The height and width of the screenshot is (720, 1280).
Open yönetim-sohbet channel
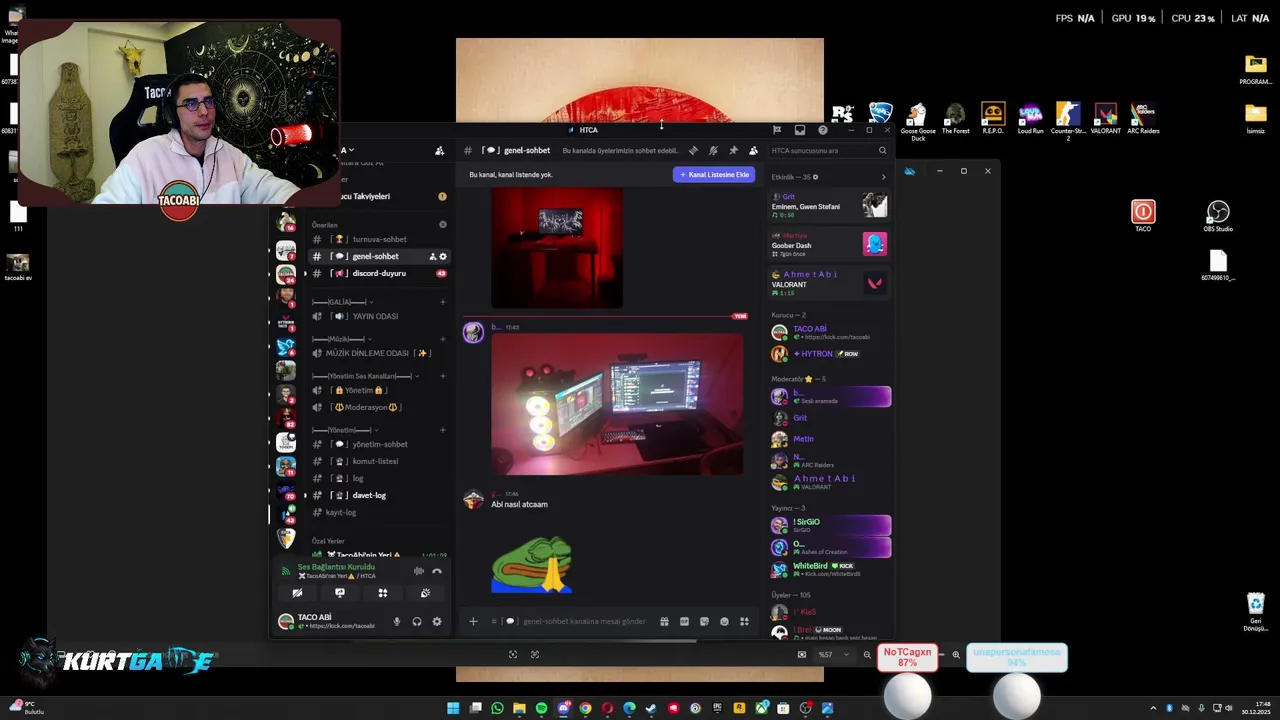(379, 444)
